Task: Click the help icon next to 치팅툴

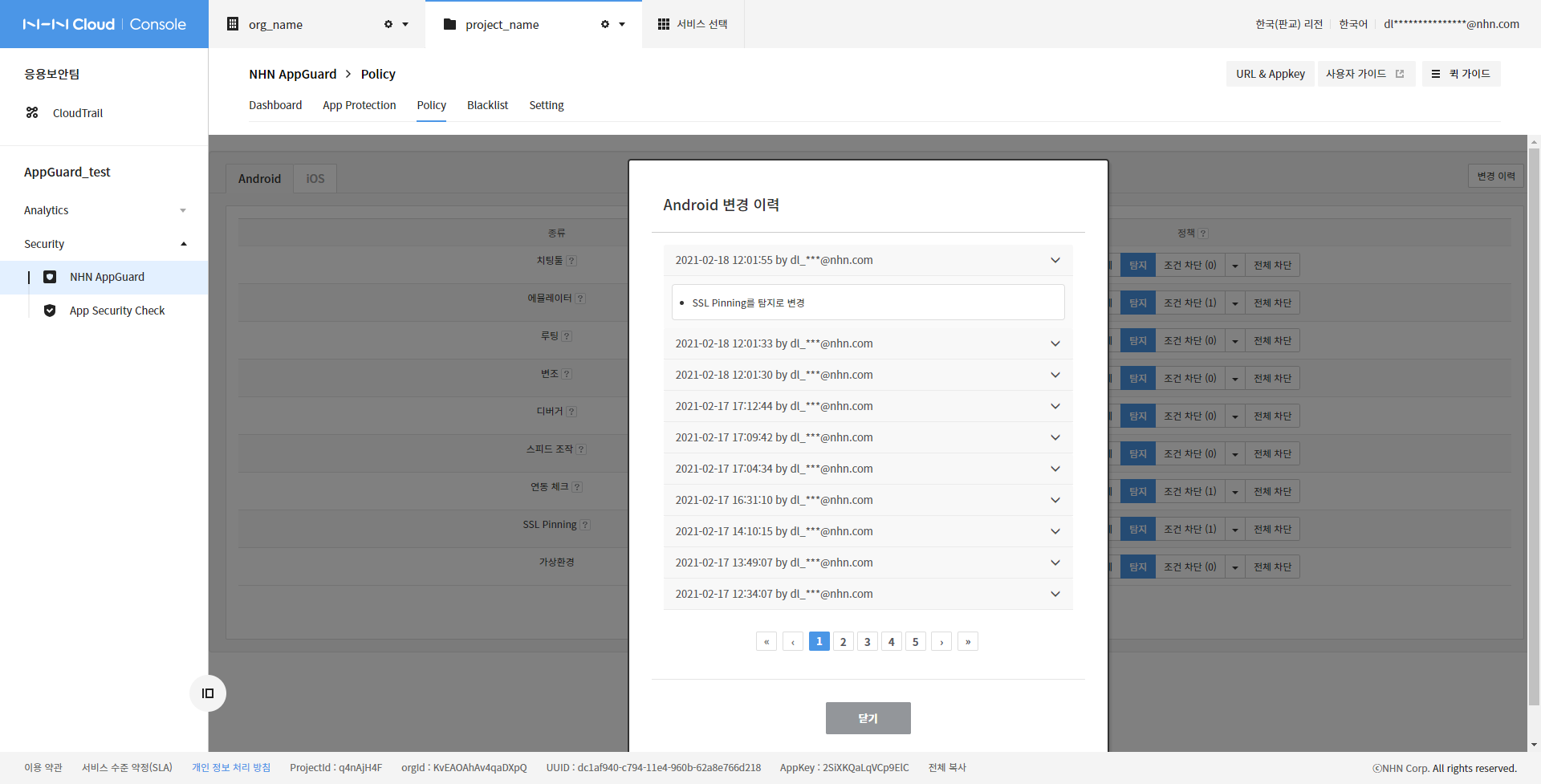Action: 571,261
